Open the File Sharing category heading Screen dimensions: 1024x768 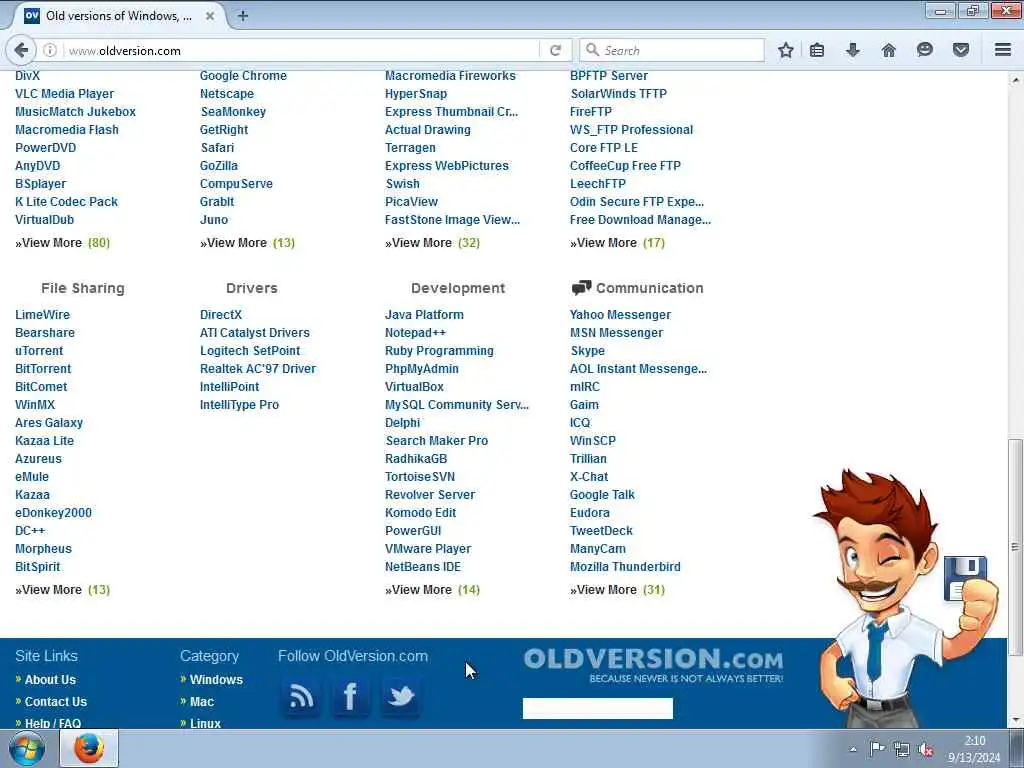[x=83, y=288]
